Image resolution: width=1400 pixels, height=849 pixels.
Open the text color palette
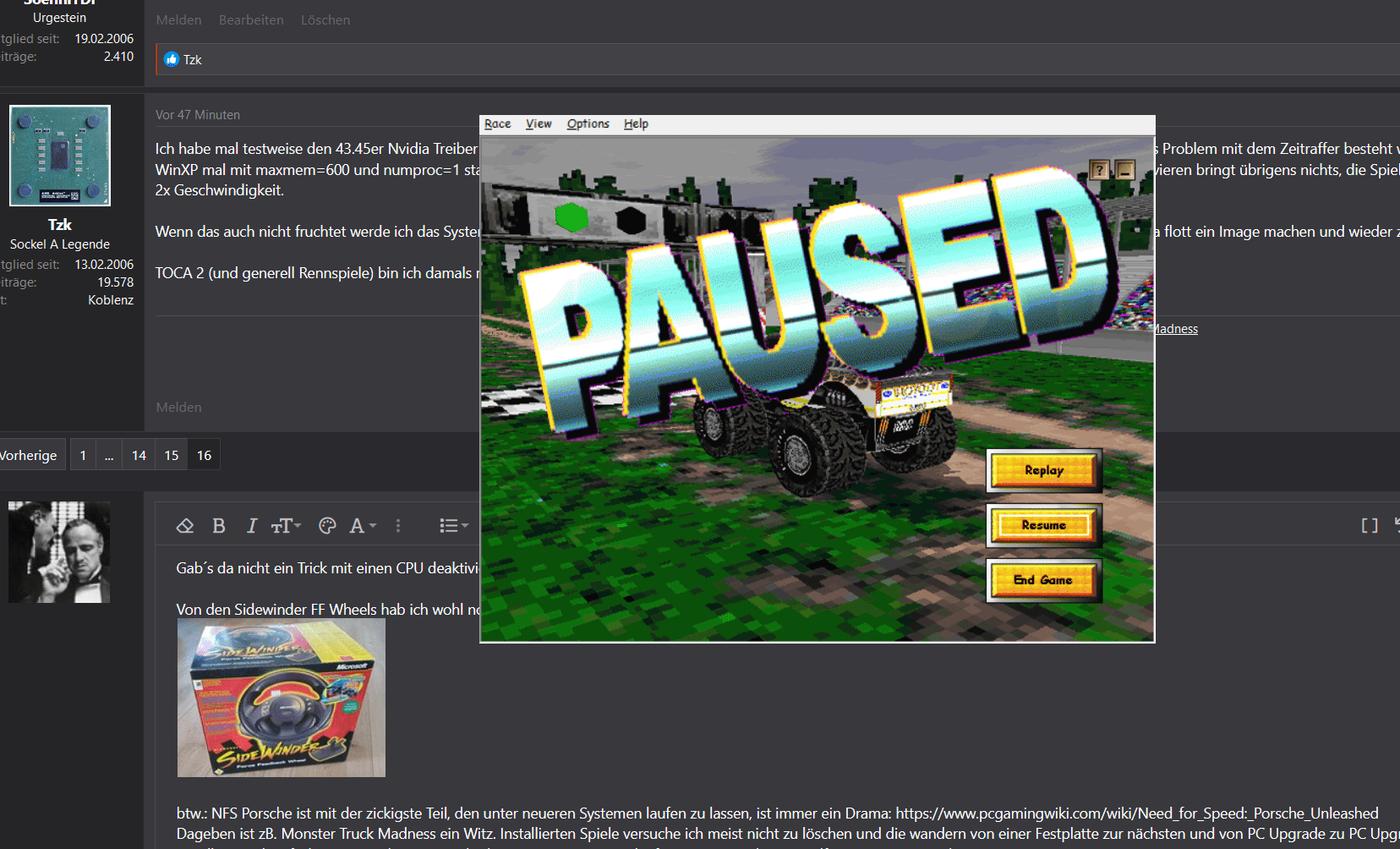point(327,526)
